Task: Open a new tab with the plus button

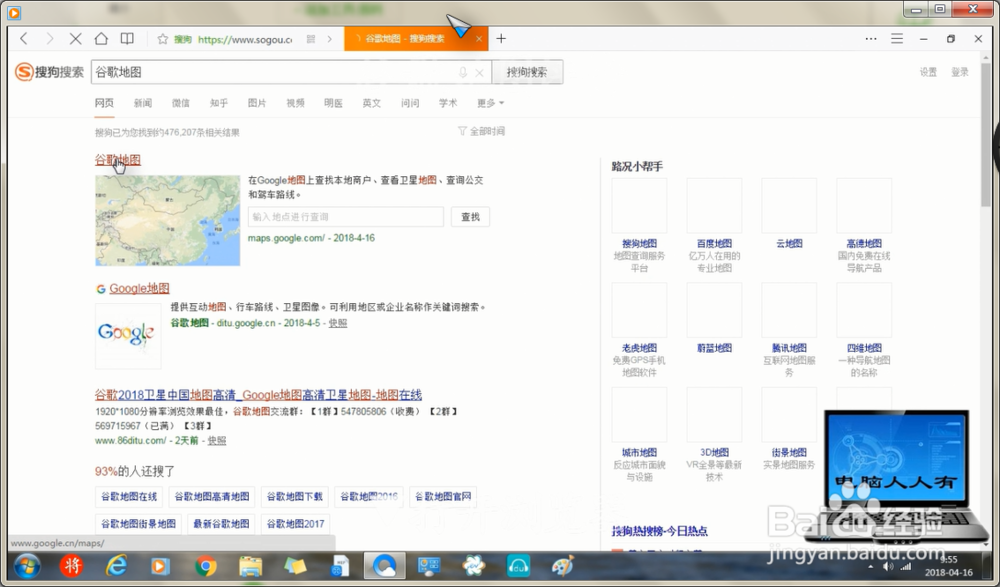Action: (x=501, y=39)
